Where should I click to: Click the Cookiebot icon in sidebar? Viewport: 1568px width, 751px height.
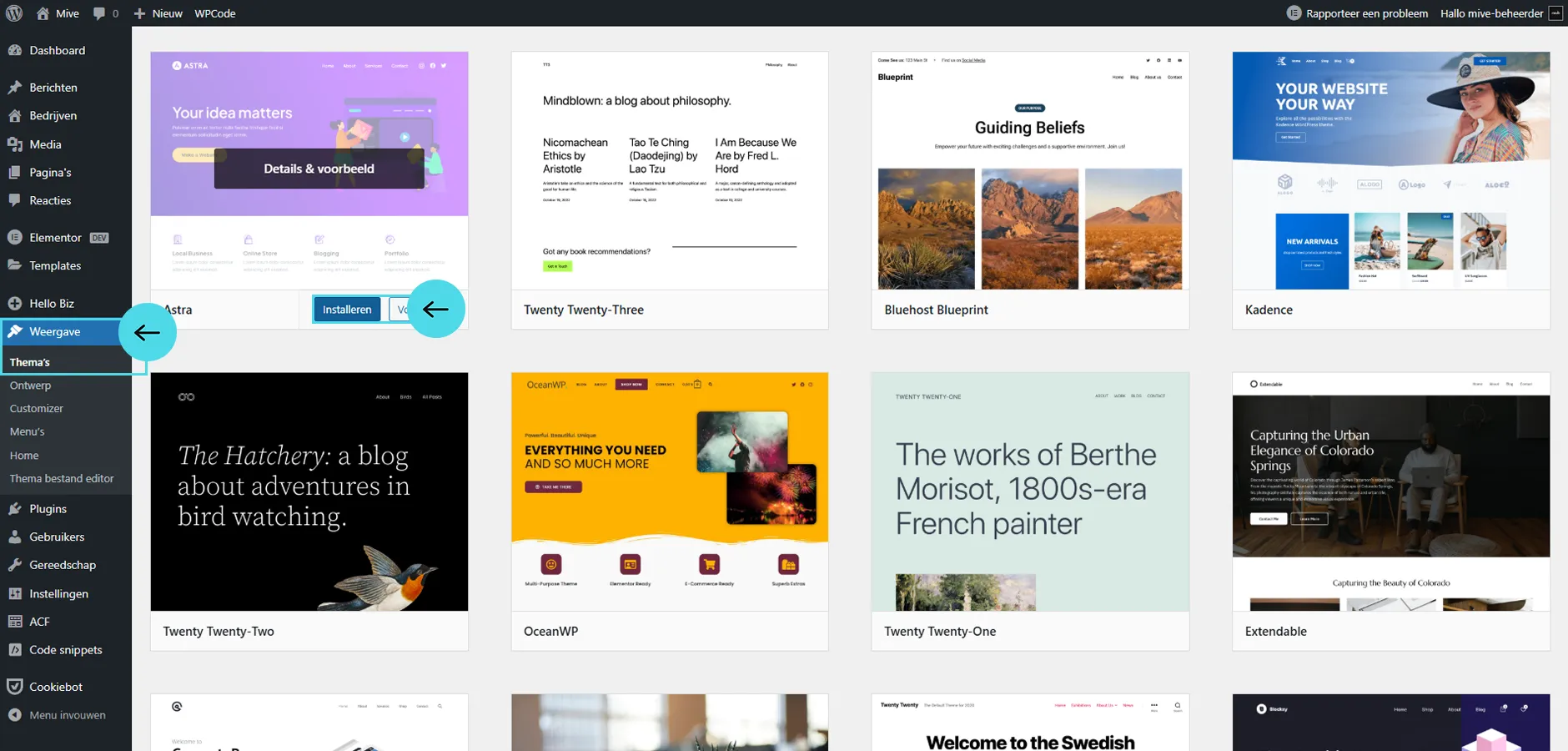15,687
